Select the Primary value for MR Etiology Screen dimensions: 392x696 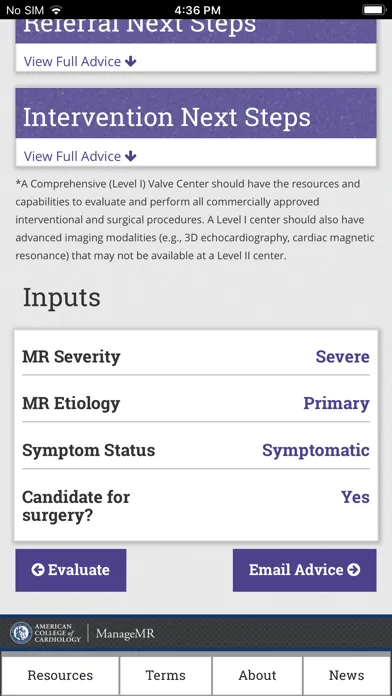click(336, 403)
